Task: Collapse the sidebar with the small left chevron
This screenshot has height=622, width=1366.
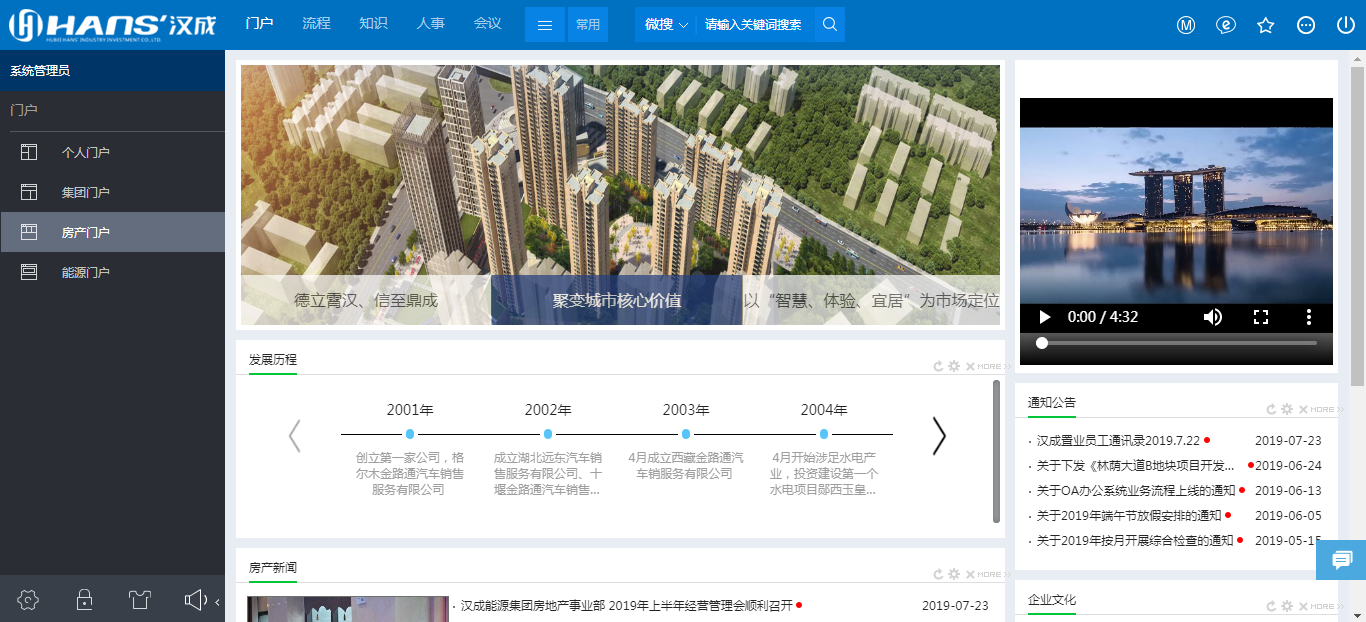Action: coord(217,601)
